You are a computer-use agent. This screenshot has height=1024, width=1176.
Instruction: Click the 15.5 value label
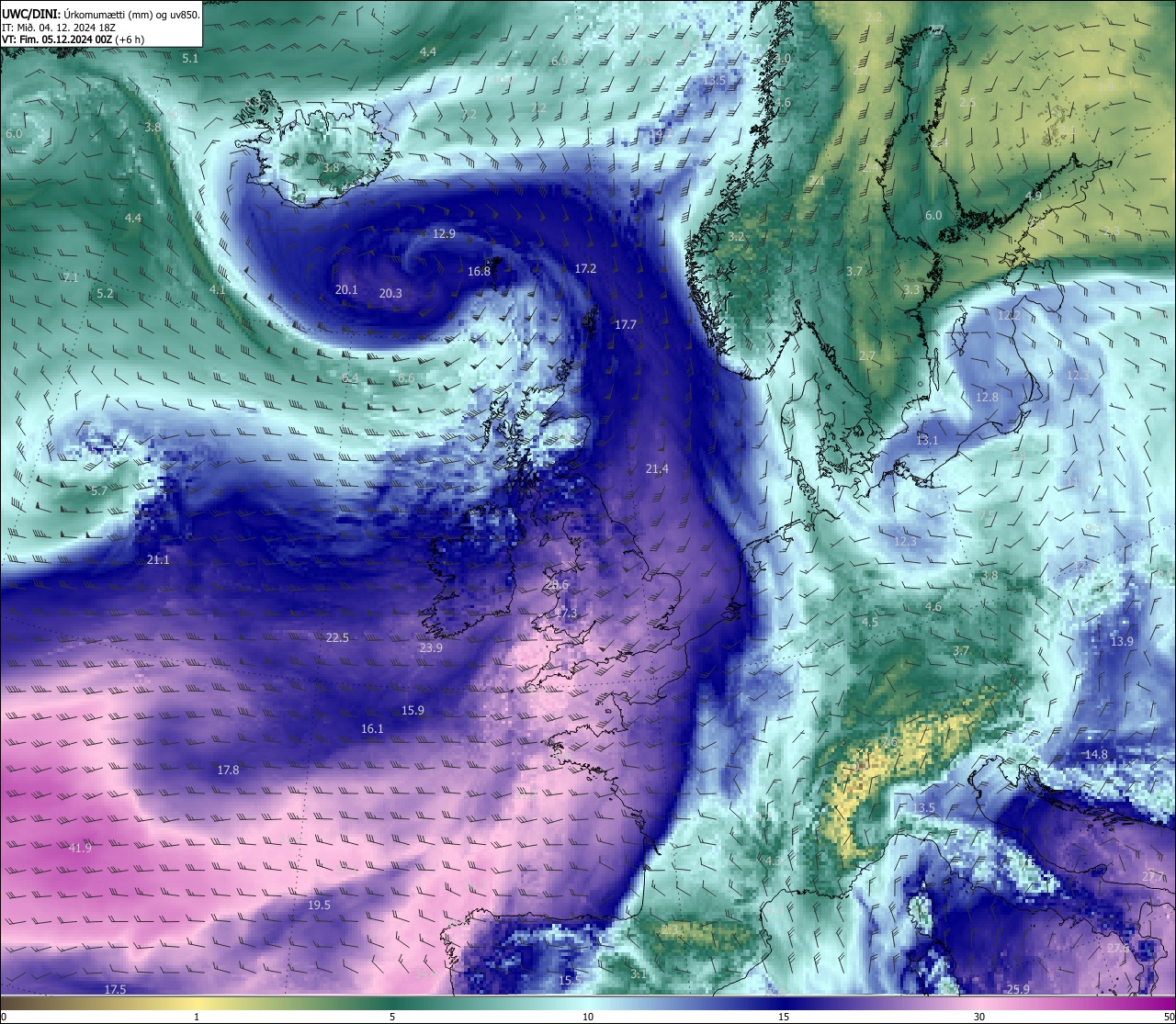(571, 981)
